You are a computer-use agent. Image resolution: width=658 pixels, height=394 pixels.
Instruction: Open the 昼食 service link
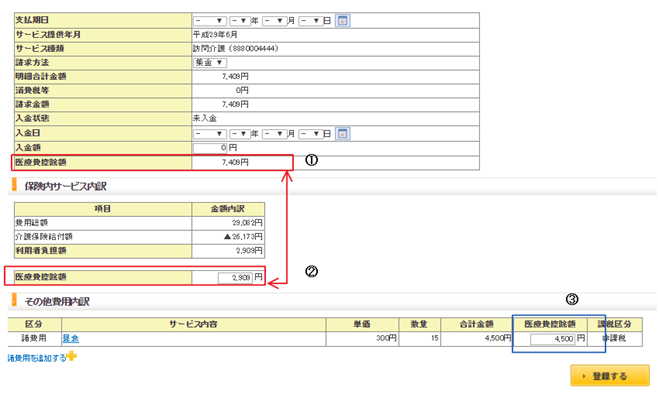point(70,338)
